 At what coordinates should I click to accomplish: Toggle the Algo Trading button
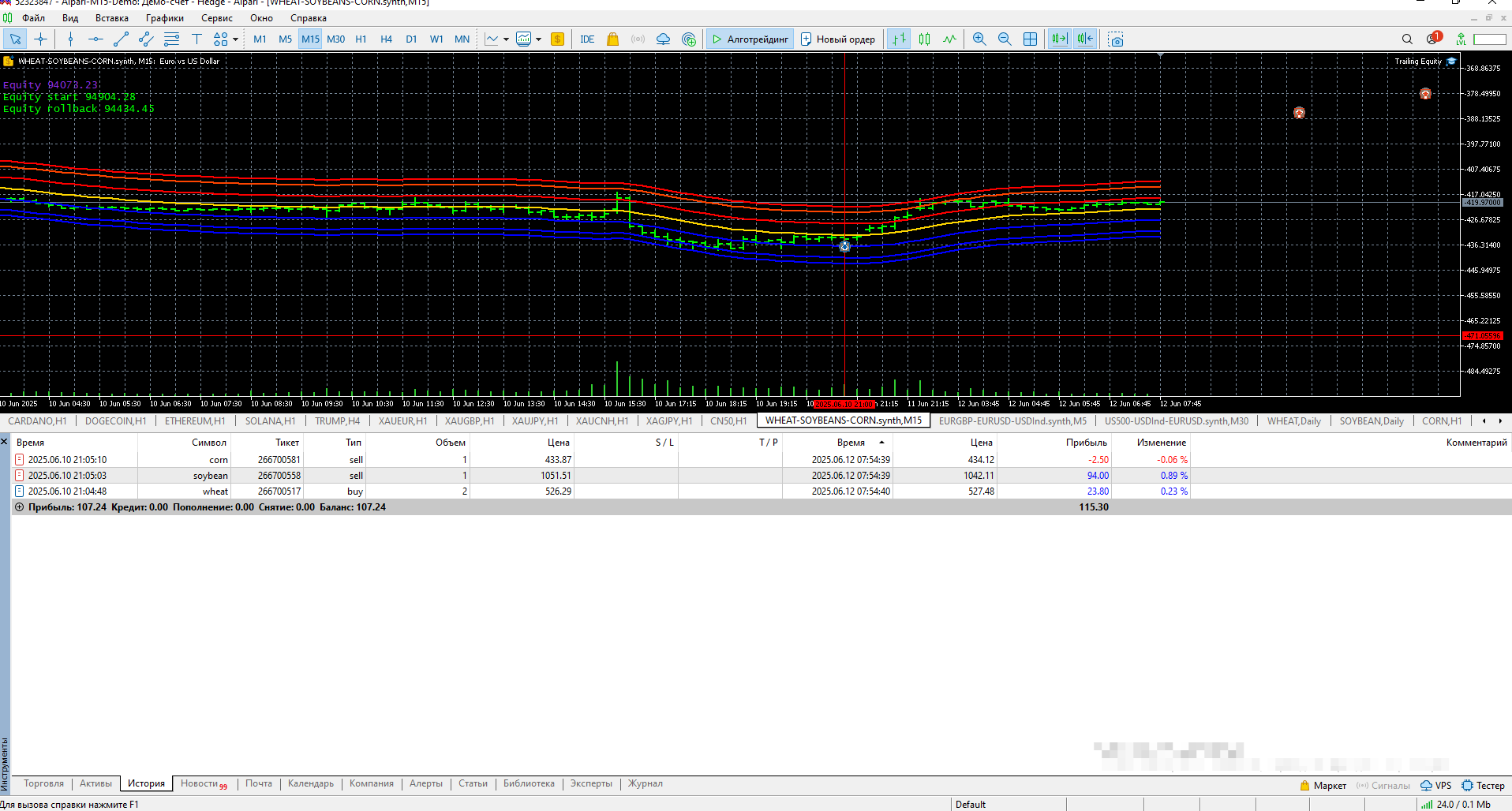click(750, 39)
